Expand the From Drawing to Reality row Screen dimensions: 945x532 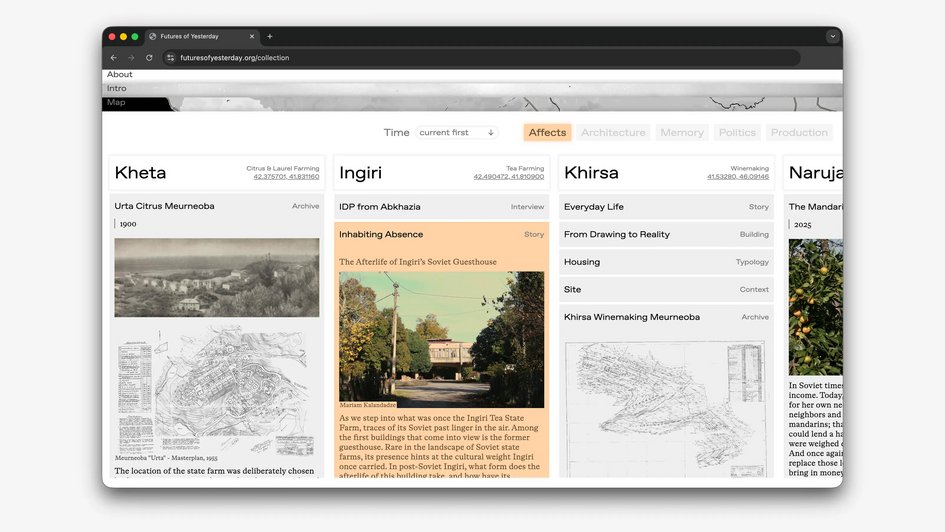point(667,234)
